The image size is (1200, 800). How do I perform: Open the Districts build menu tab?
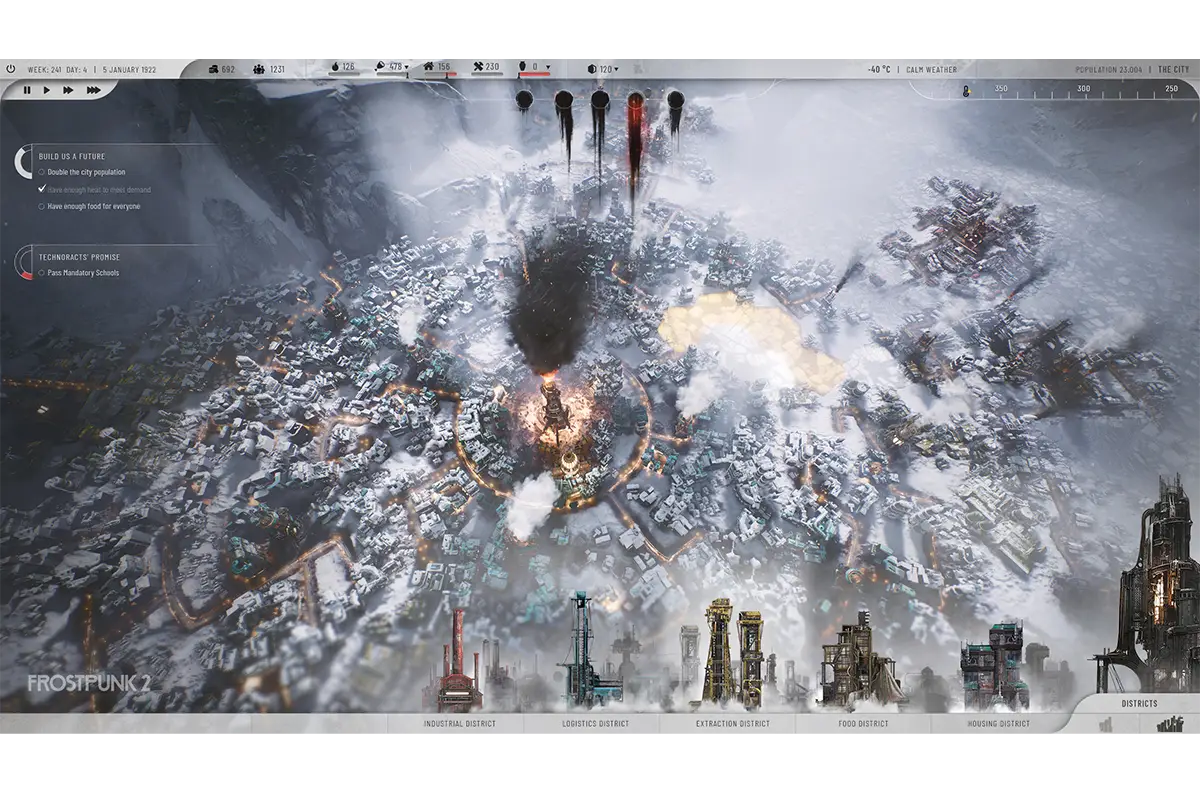point(1139,703)
